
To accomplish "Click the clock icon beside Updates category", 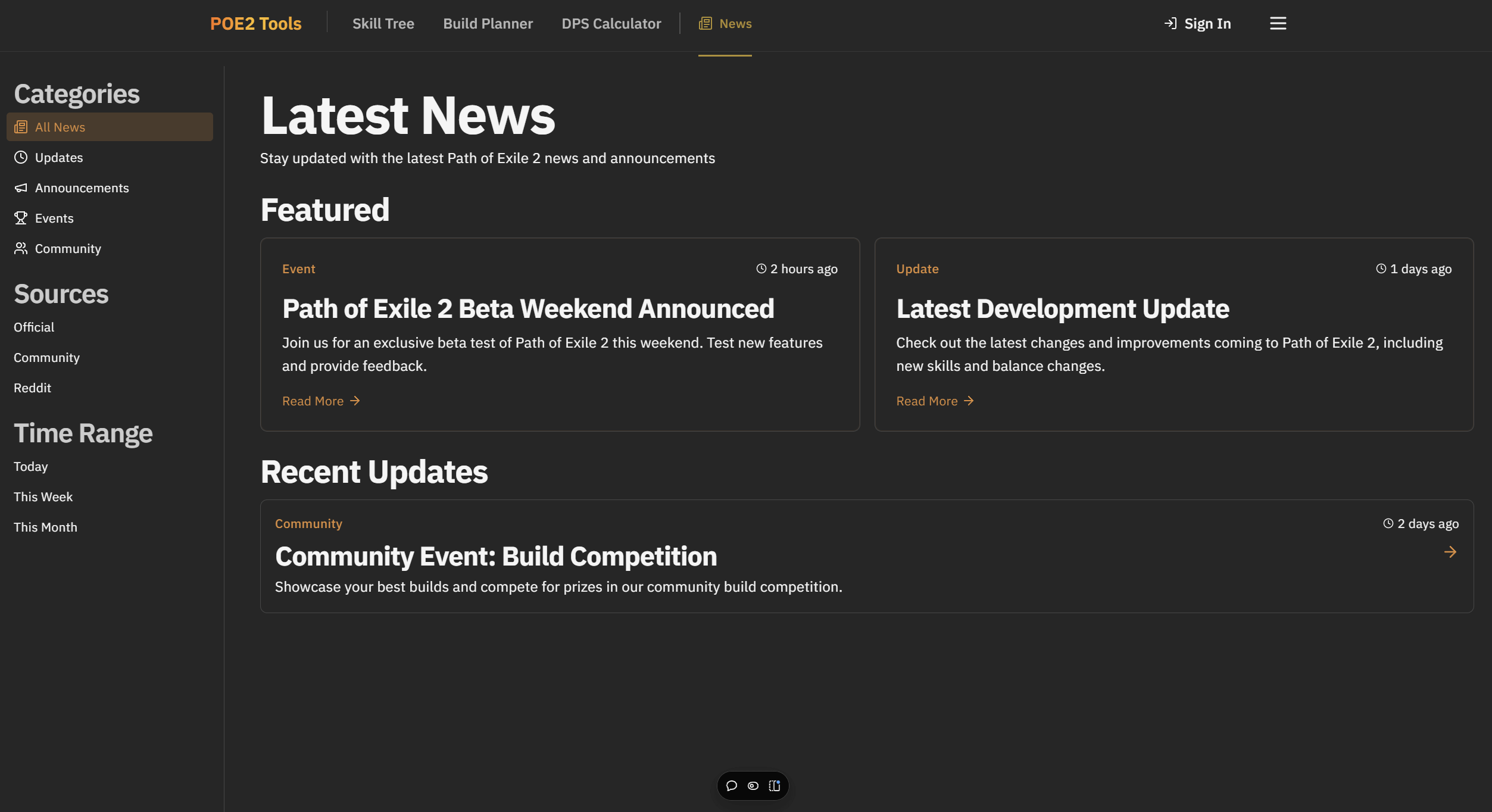I will click(21, 157).
